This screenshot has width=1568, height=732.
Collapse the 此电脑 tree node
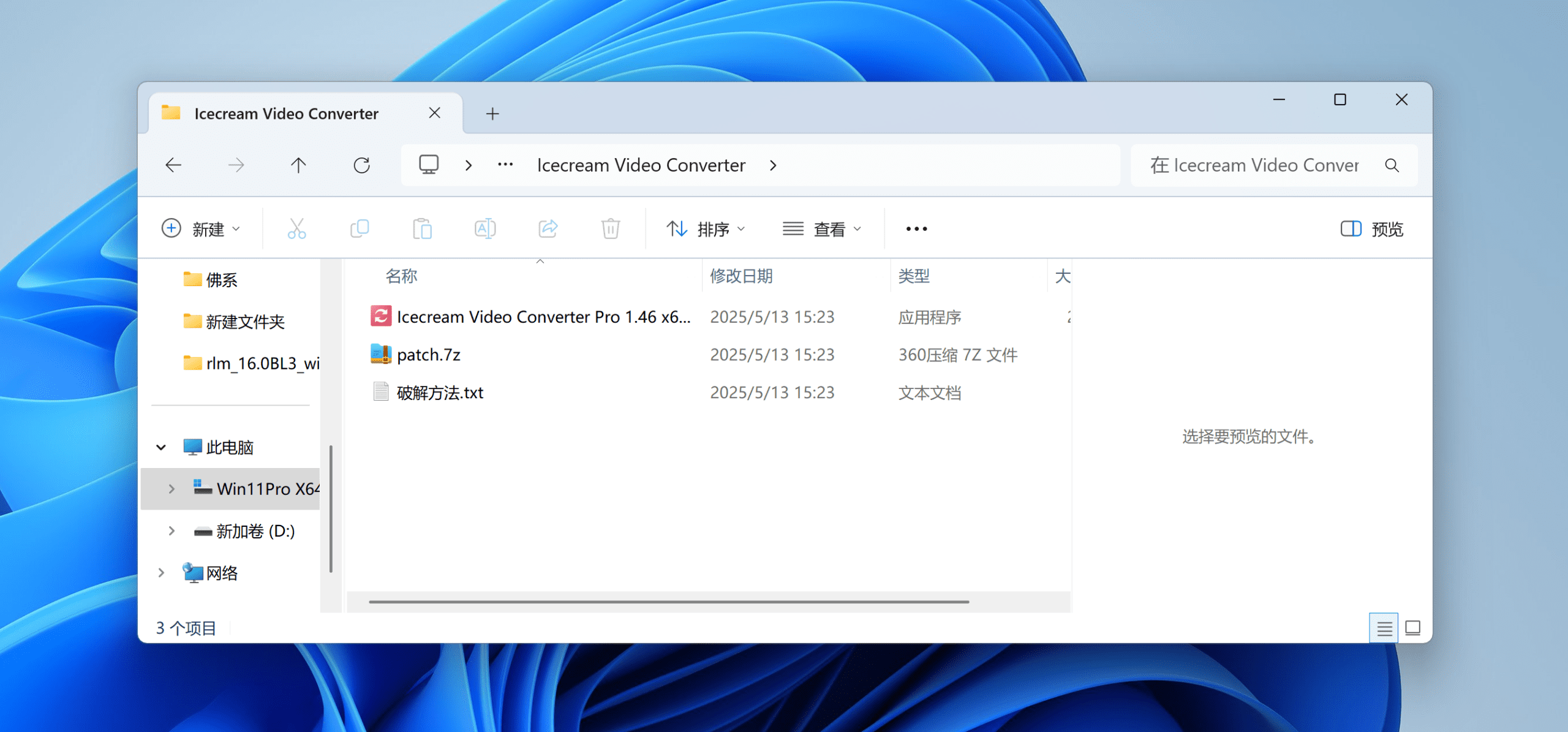[161, 447]
